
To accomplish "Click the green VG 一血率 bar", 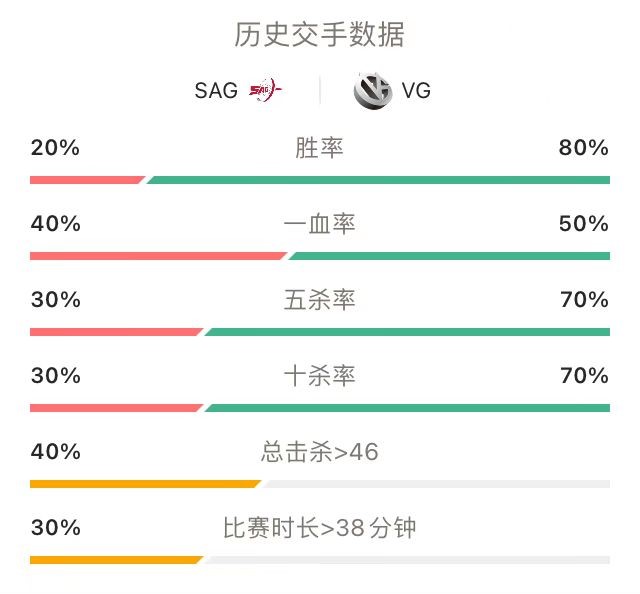I will pos(449,256).
